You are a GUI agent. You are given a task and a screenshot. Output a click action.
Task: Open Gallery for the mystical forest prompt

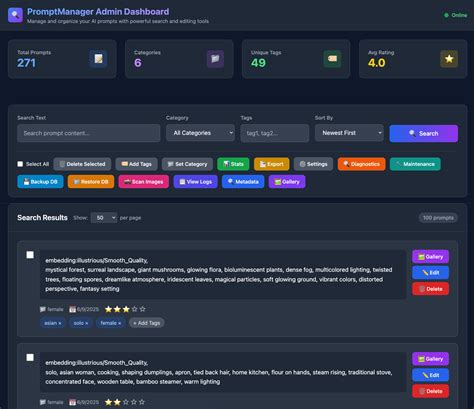click(x=430, y=257)
